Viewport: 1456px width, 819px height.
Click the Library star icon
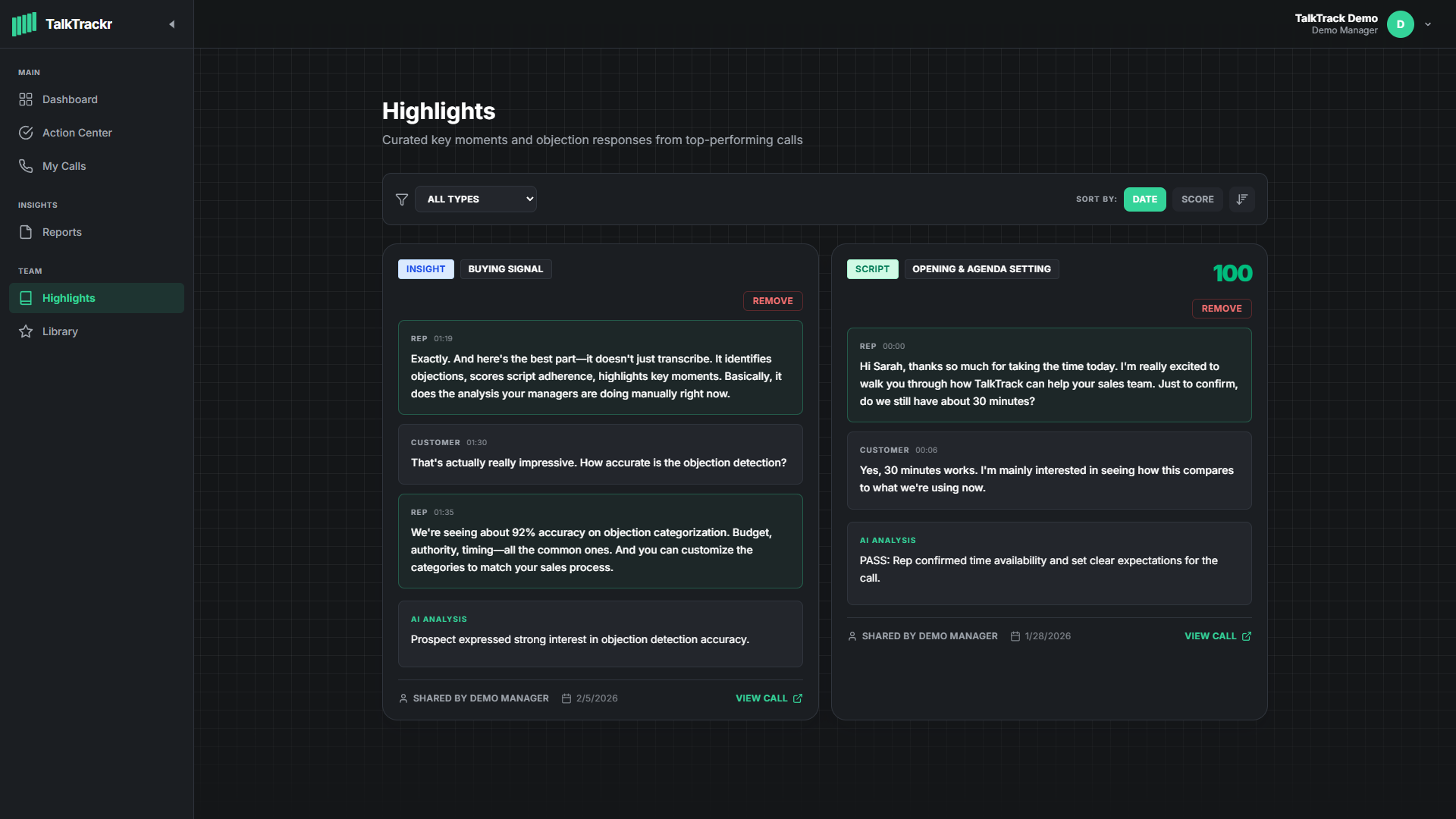coord(26,331)
